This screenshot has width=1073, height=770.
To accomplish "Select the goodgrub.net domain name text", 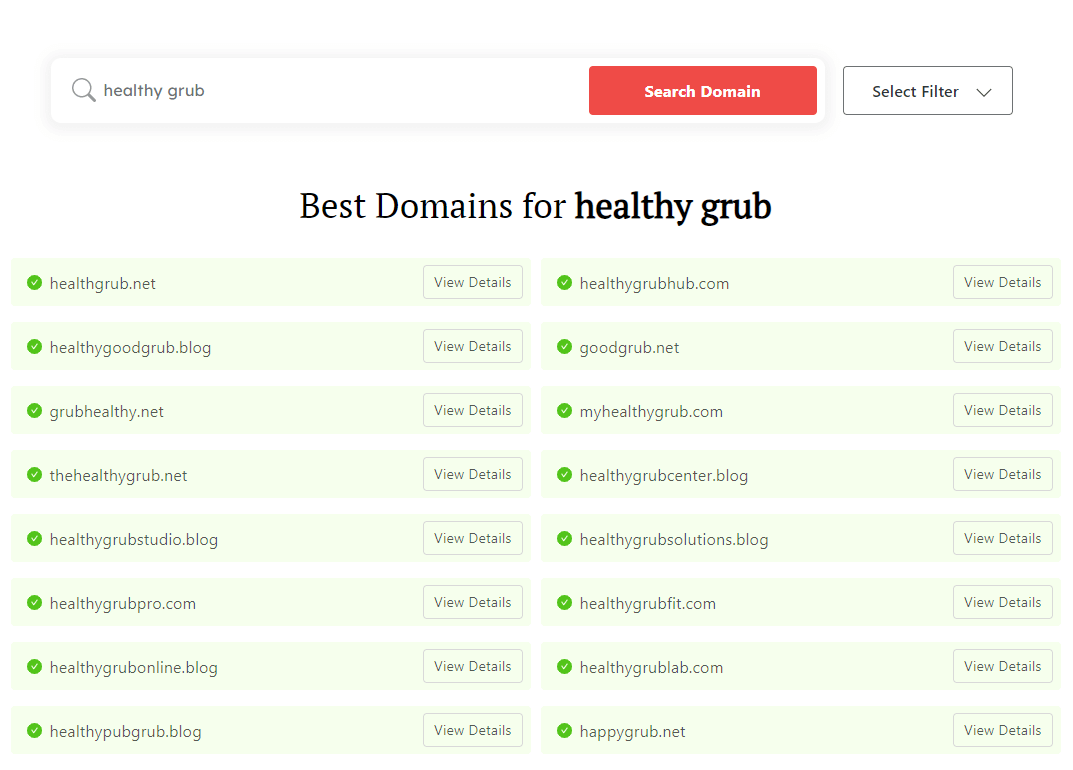I will coord(629,348).
